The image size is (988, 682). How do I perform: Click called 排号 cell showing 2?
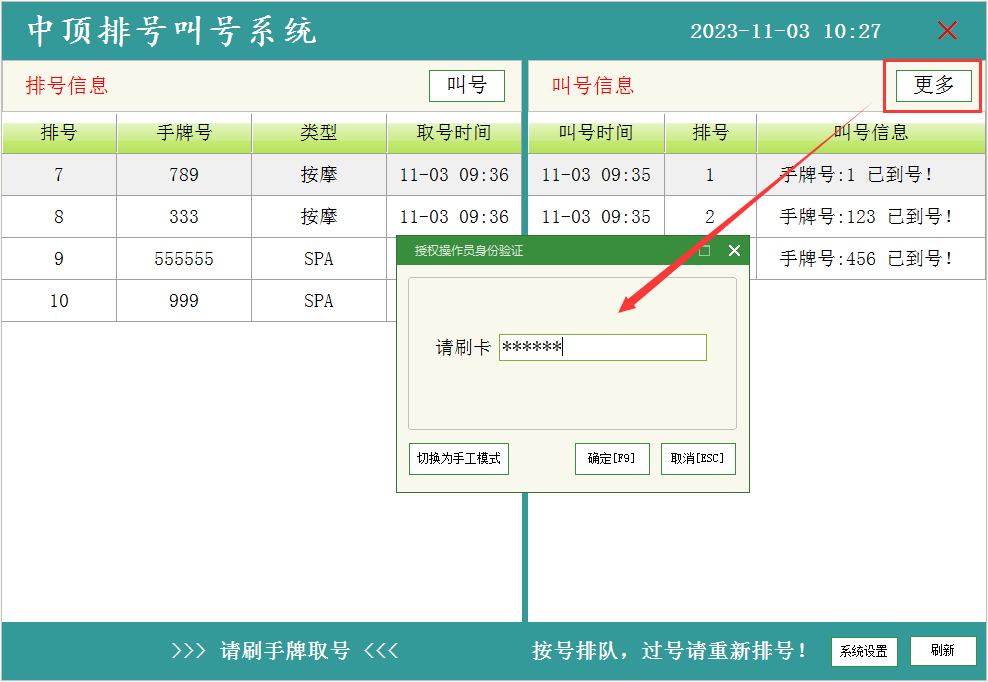pyautogui.click(x=710, y=217)
